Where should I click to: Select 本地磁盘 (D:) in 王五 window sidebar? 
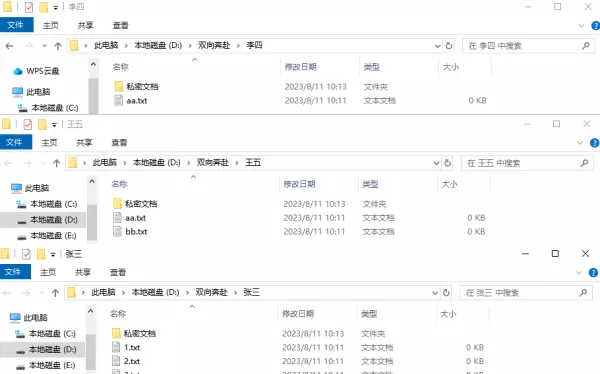point(47,220)
